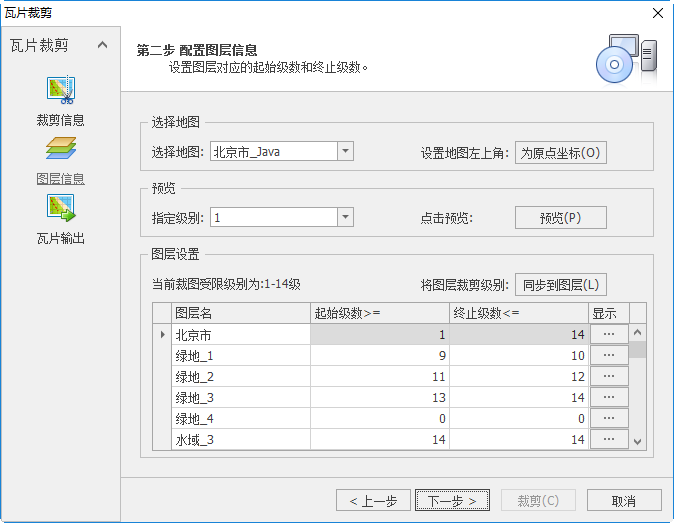Click the 终止级数 cell of 绿地_4
The width and height of the screenshot is (674, 523).
[519, 419]
